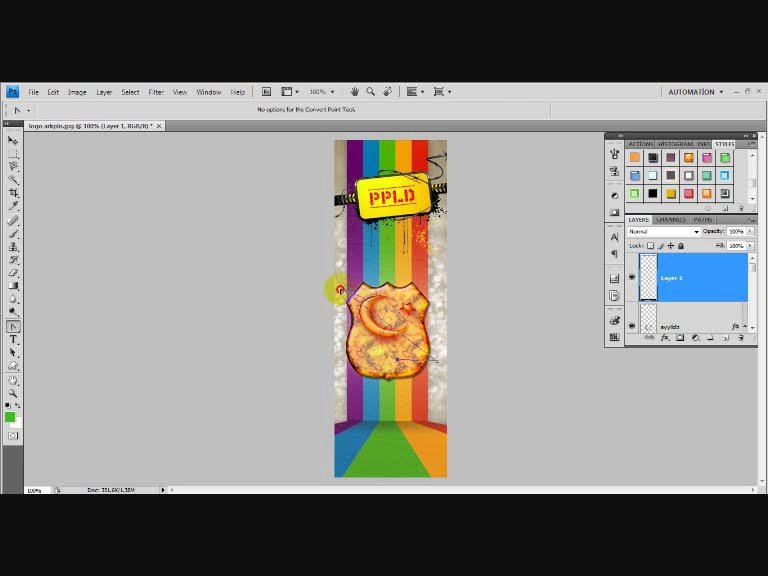Click the Zoom tool in application bar

click(371, 92)
